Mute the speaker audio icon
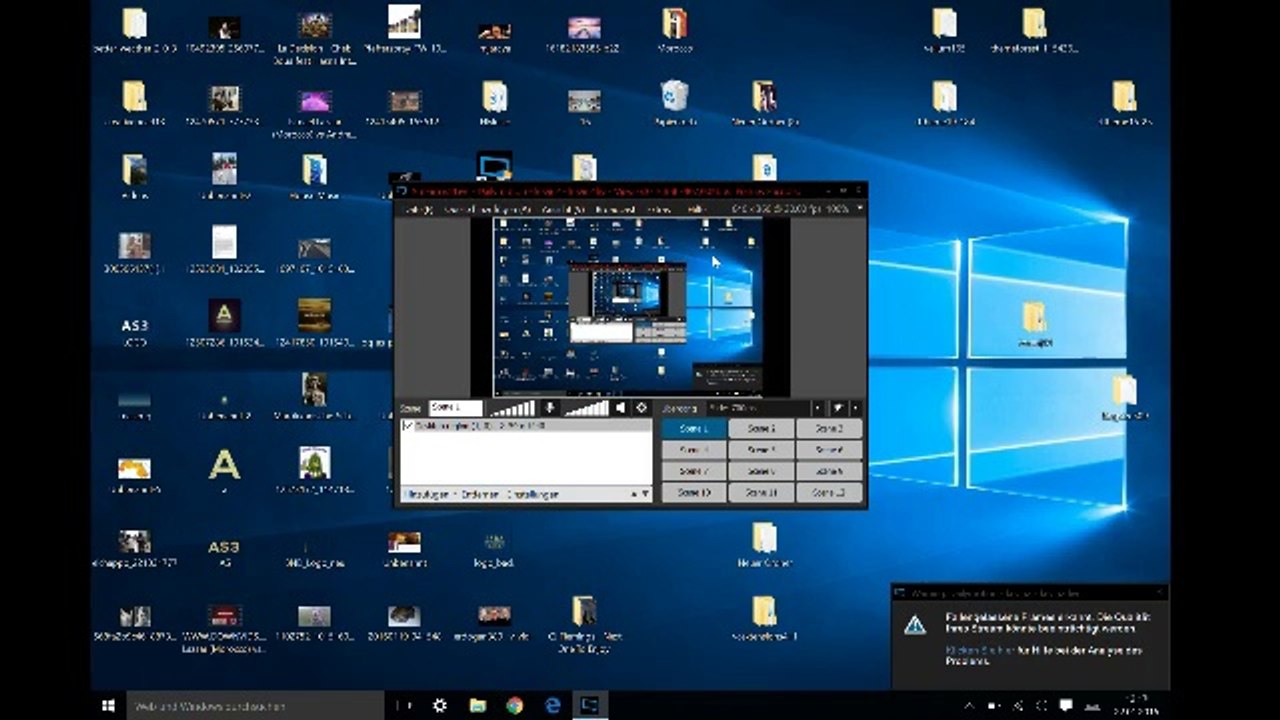 pos(620,408)
